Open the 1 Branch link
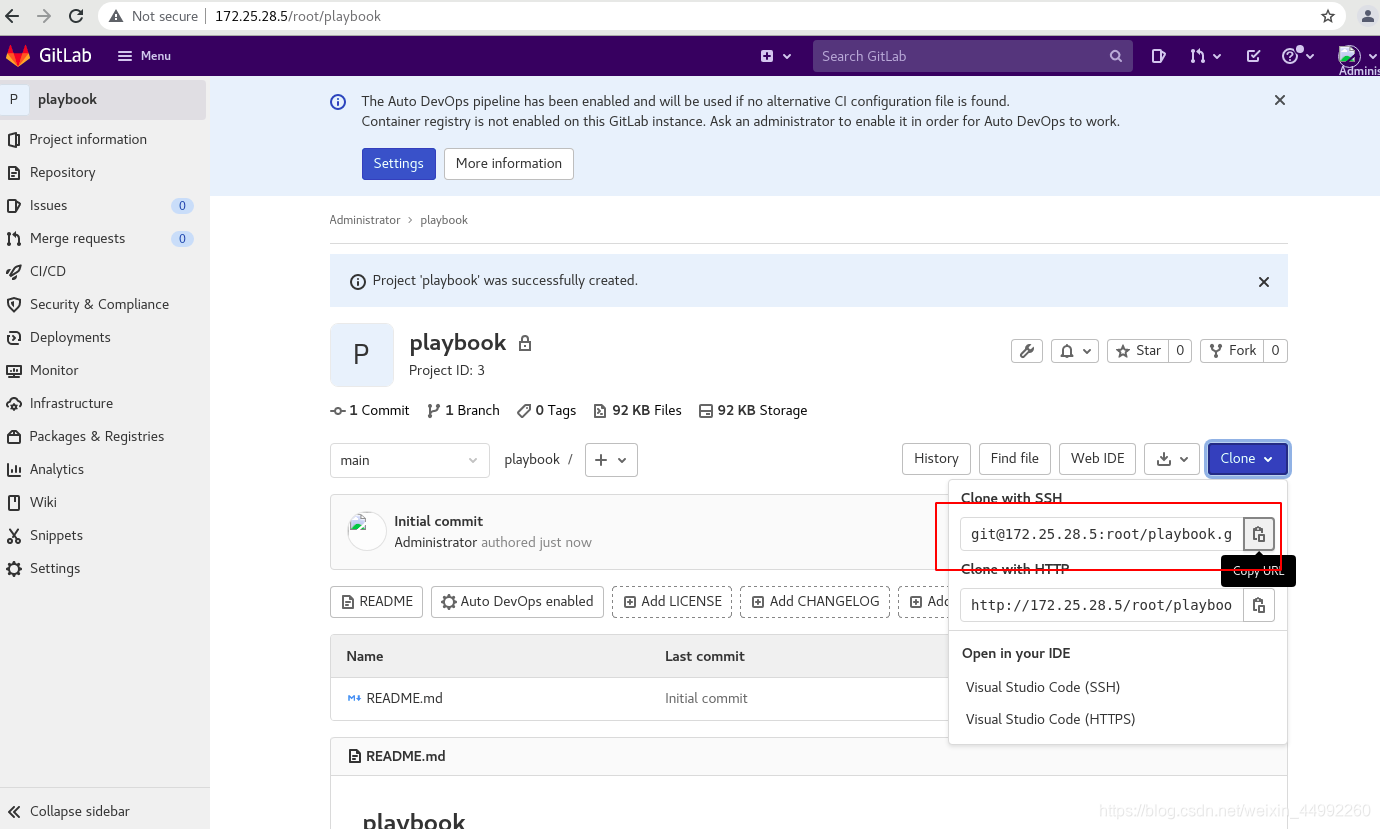The height and width of the screenshot is (829, 1380). pyautogui.click(x=463, y=410)
